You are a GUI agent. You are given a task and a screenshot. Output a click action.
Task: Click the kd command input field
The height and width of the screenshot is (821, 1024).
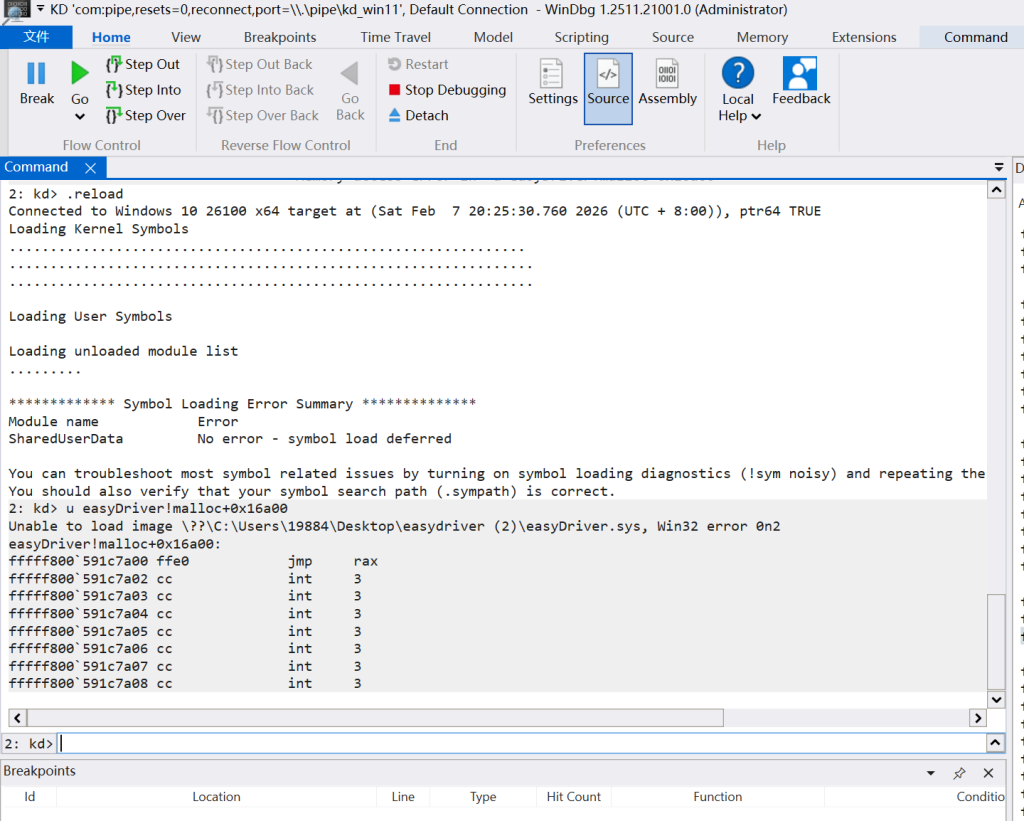coord(520,744)
